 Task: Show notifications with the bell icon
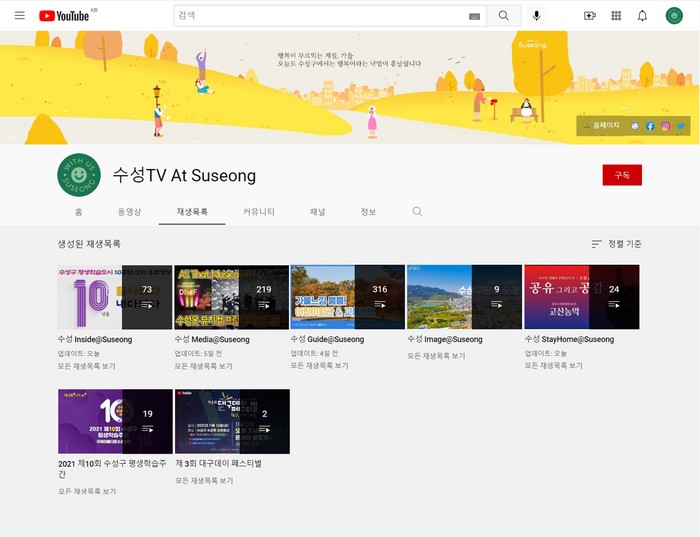642,16
